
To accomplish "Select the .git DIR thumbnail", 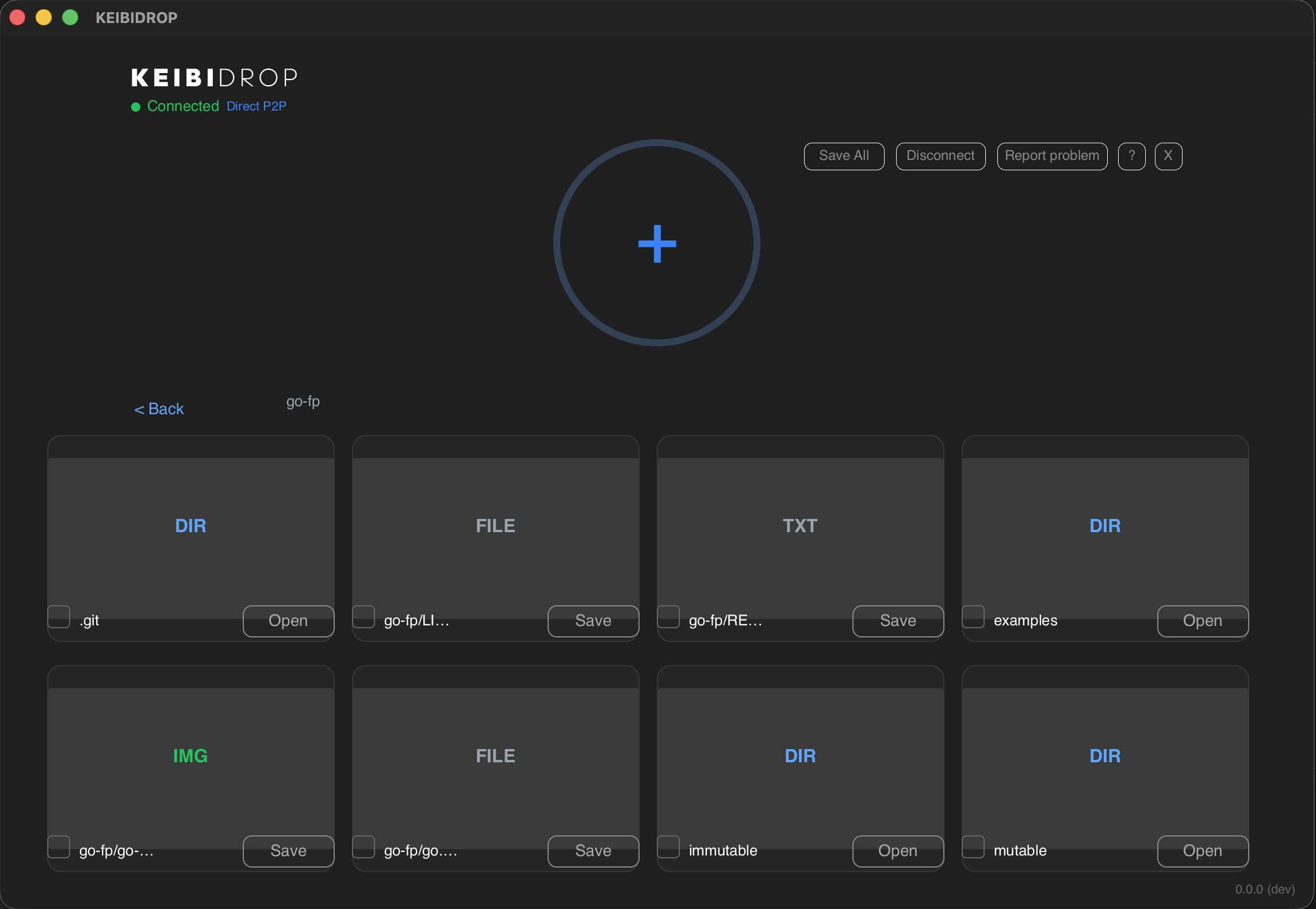I will [x=190, y=526].
